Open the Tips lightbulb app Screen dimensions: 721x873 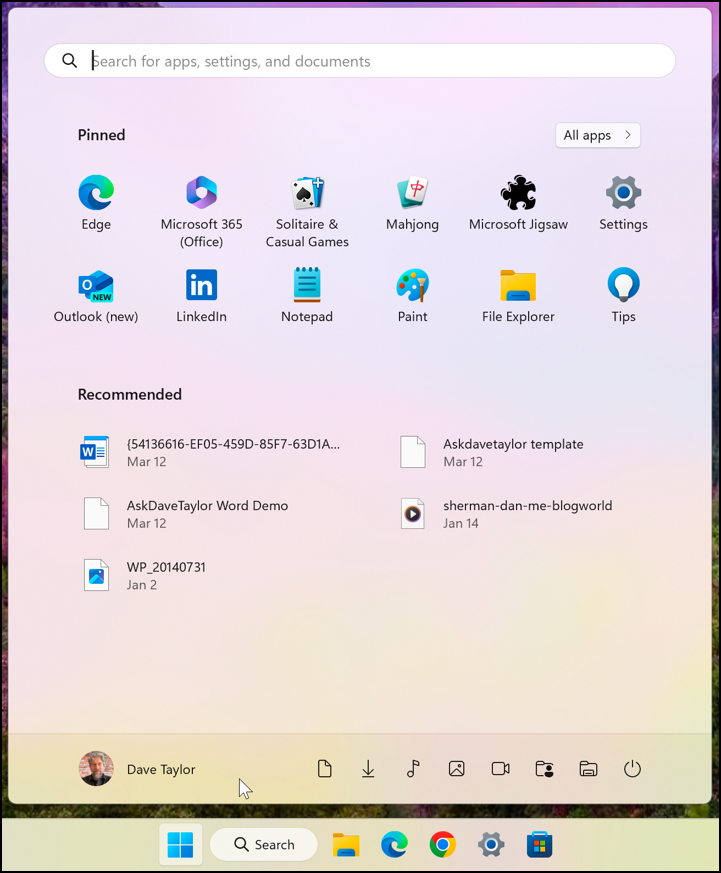tap(623, 296)
